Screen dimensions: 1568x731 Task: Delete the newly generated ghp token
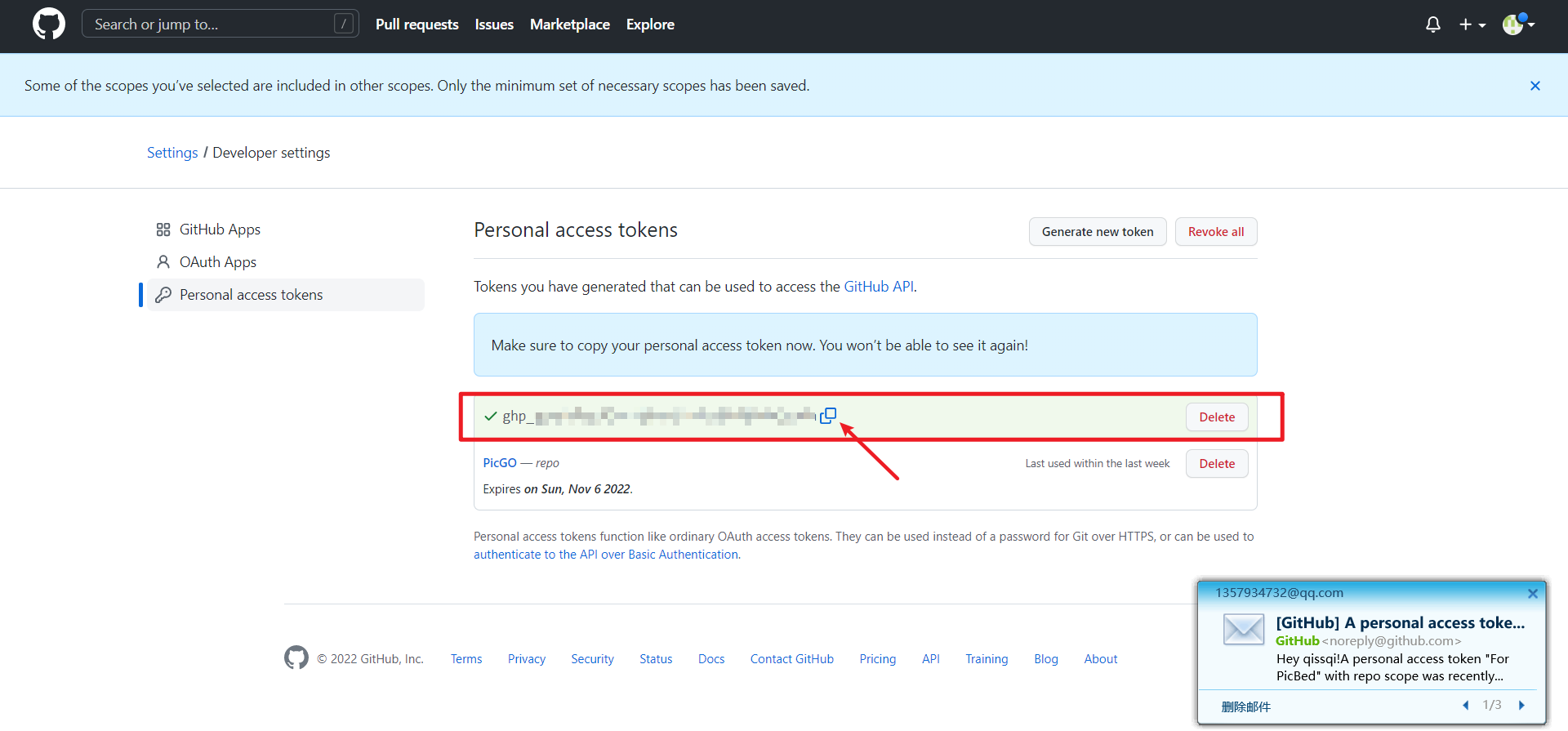(1217, 417)
